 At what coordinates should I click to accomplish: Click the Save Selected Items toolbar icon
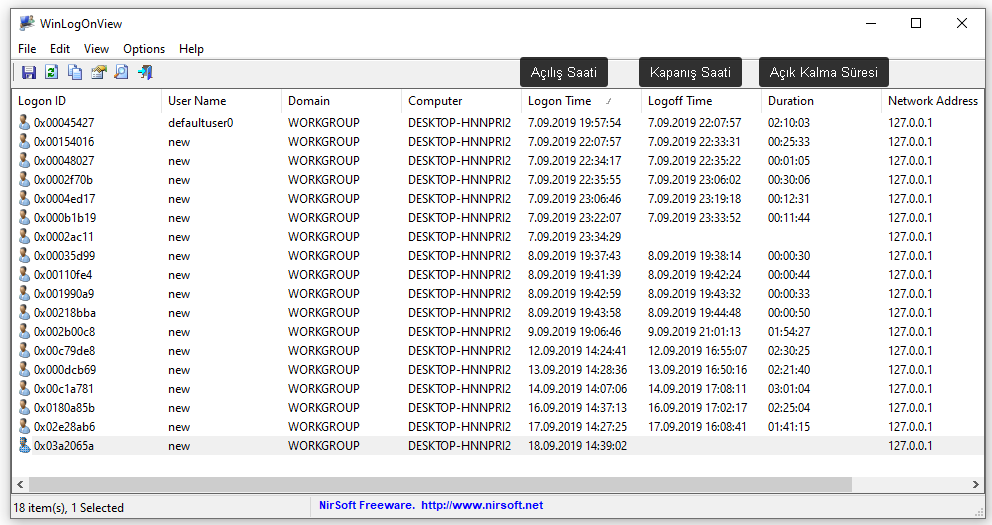[29, 72]
